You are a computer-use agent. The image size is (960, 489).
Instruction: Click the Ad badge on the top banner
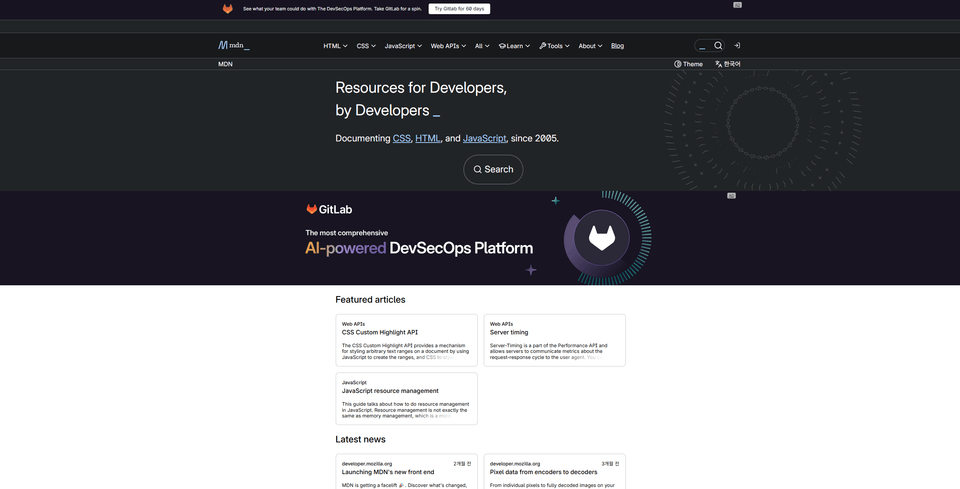(x=737, y=5)
